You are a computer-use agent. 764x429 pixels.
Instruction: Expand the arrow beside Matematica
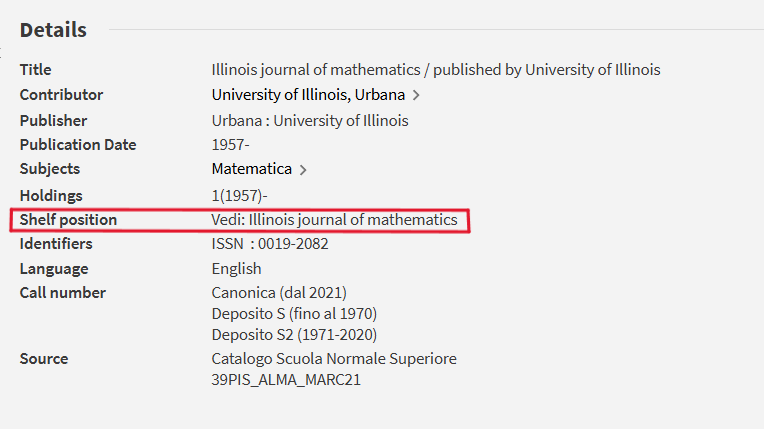point(303,170)
